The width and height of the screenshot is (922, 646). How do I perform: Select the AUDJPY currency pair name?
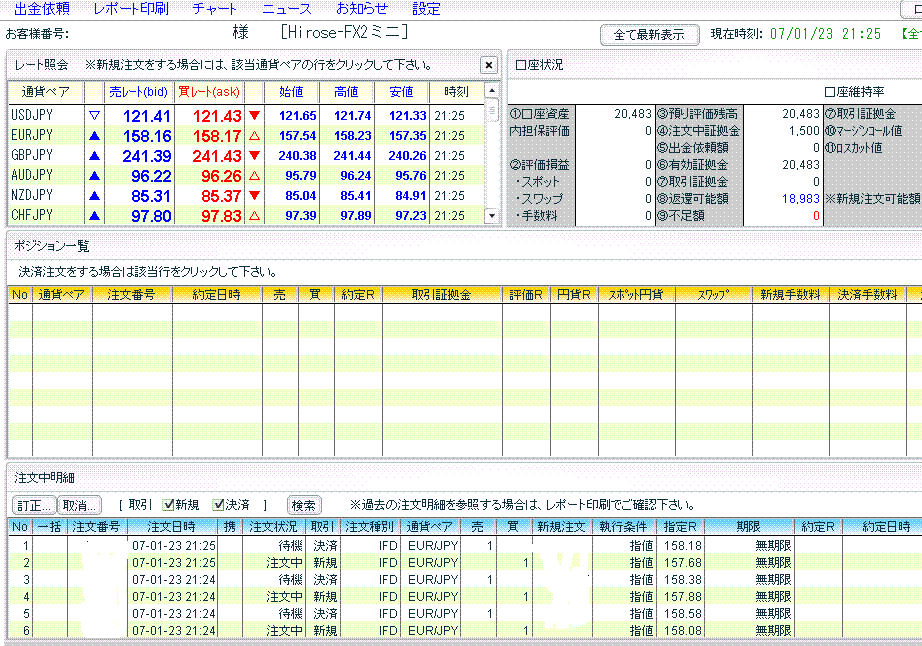coord(32,175)
